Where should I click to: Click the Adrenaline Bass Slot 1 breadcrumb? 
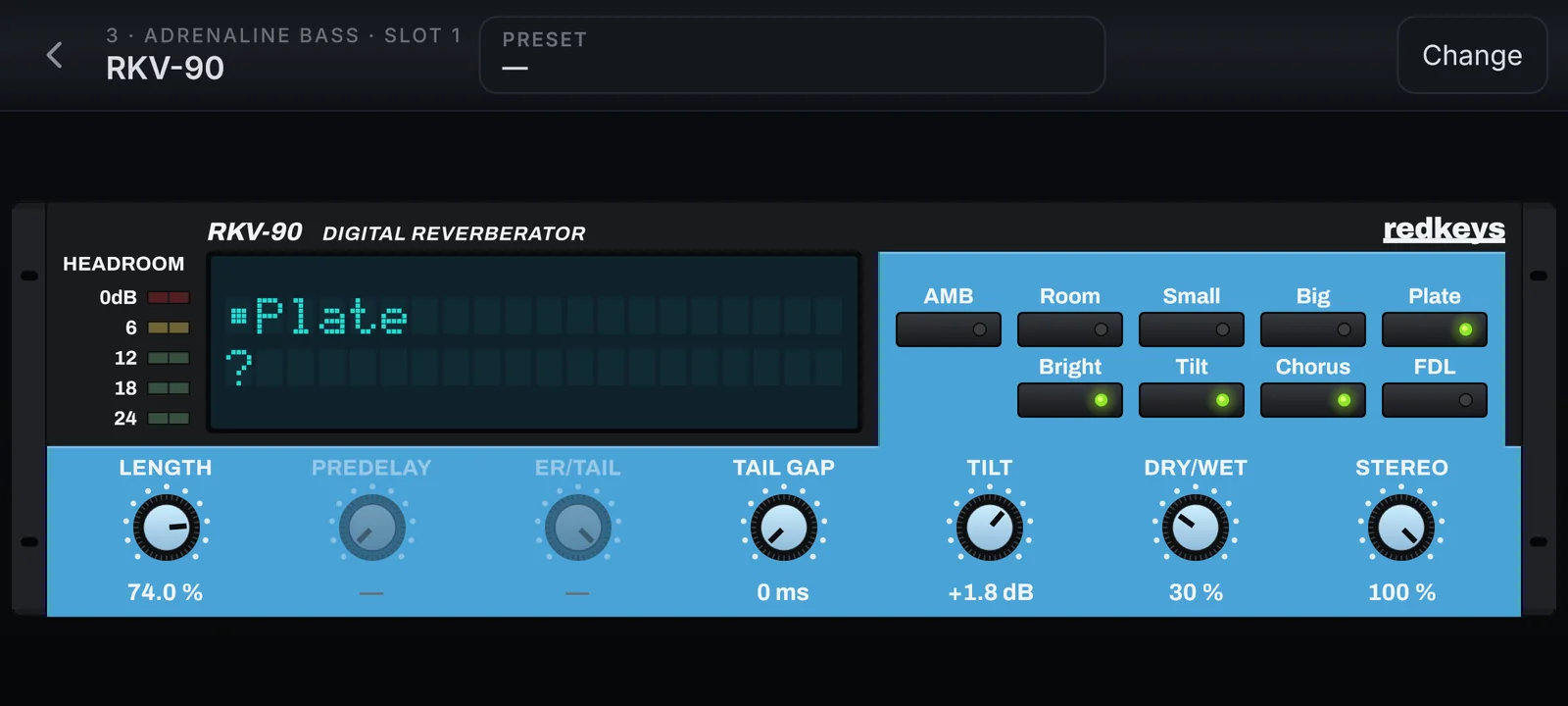click(x=283, y=35)
